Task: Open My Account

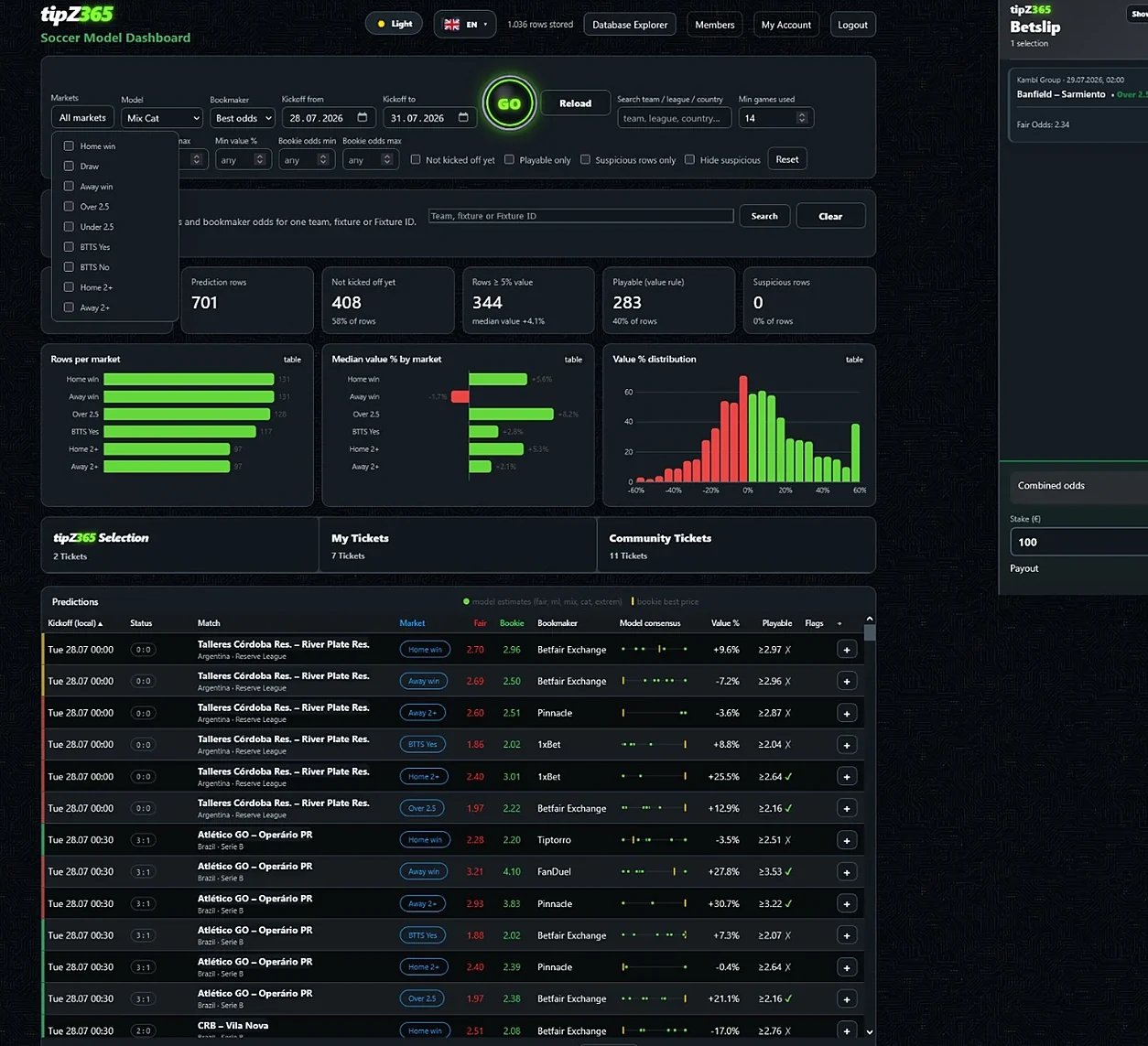Action: point(786,25)
